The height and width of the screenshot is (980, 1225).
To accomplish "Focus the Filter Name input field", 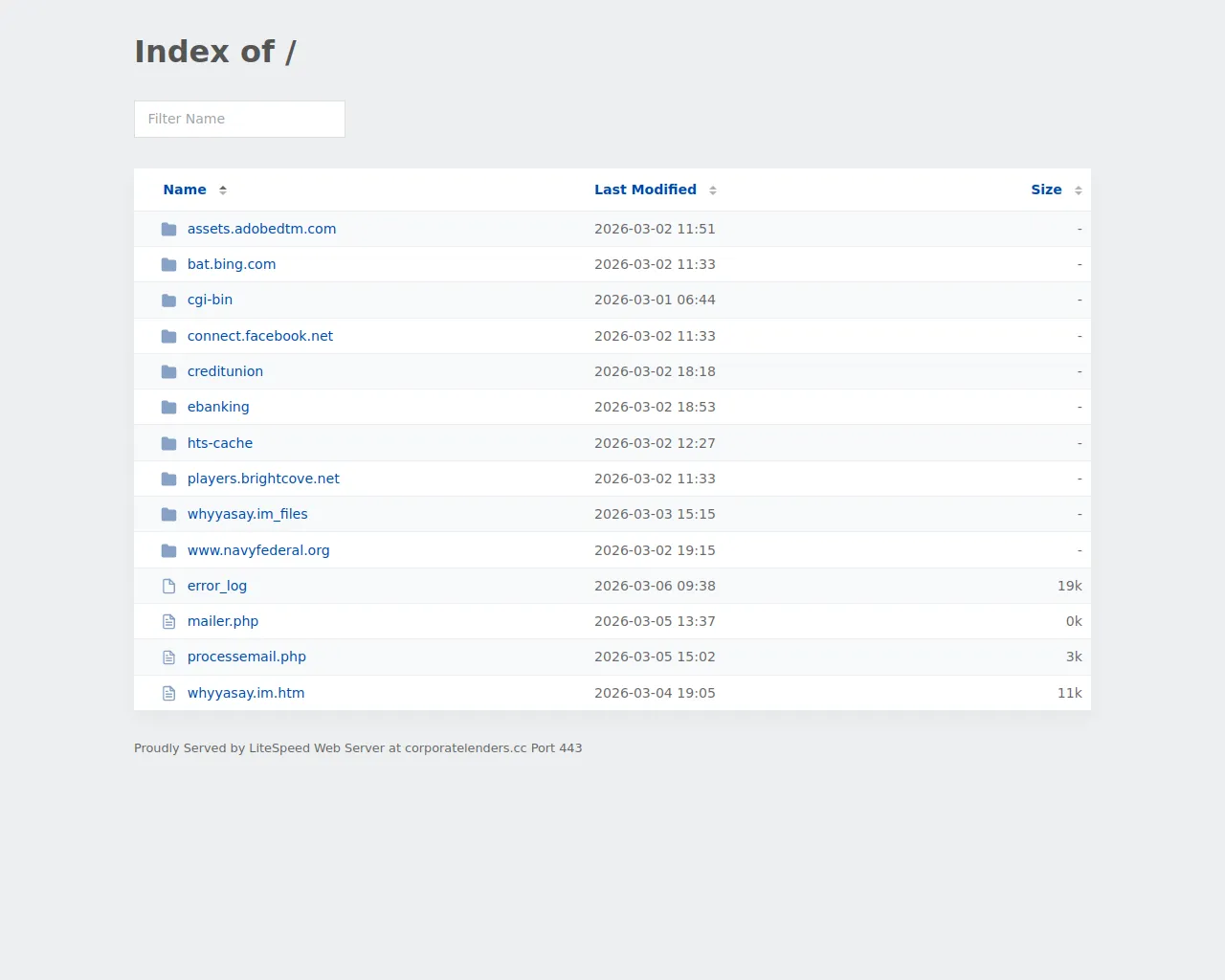I will (239, 119).
